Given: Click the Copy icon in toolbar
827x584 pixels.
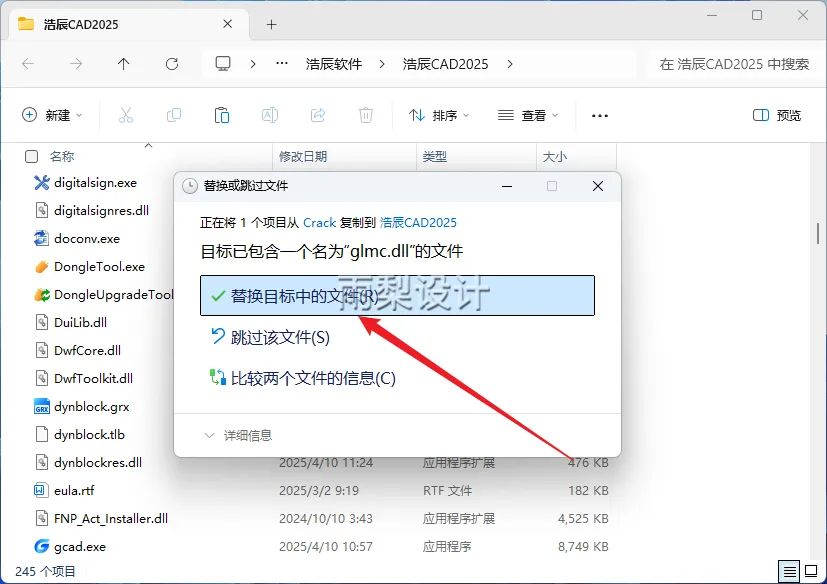Looking at the screenshot, I should click(174, 115).
